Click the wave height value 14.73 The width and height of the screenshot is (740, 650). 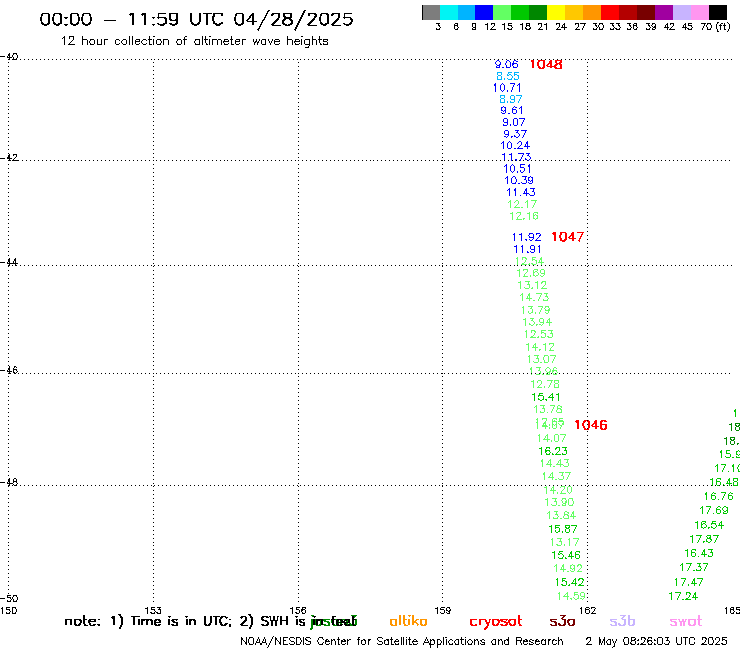534,297
